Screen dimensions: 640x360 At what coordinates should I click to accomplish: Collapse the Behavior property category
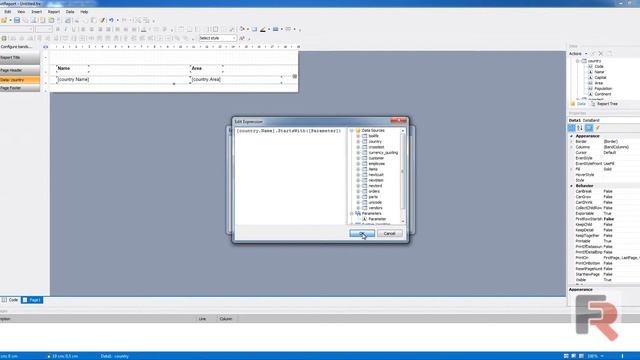[571, 186]
